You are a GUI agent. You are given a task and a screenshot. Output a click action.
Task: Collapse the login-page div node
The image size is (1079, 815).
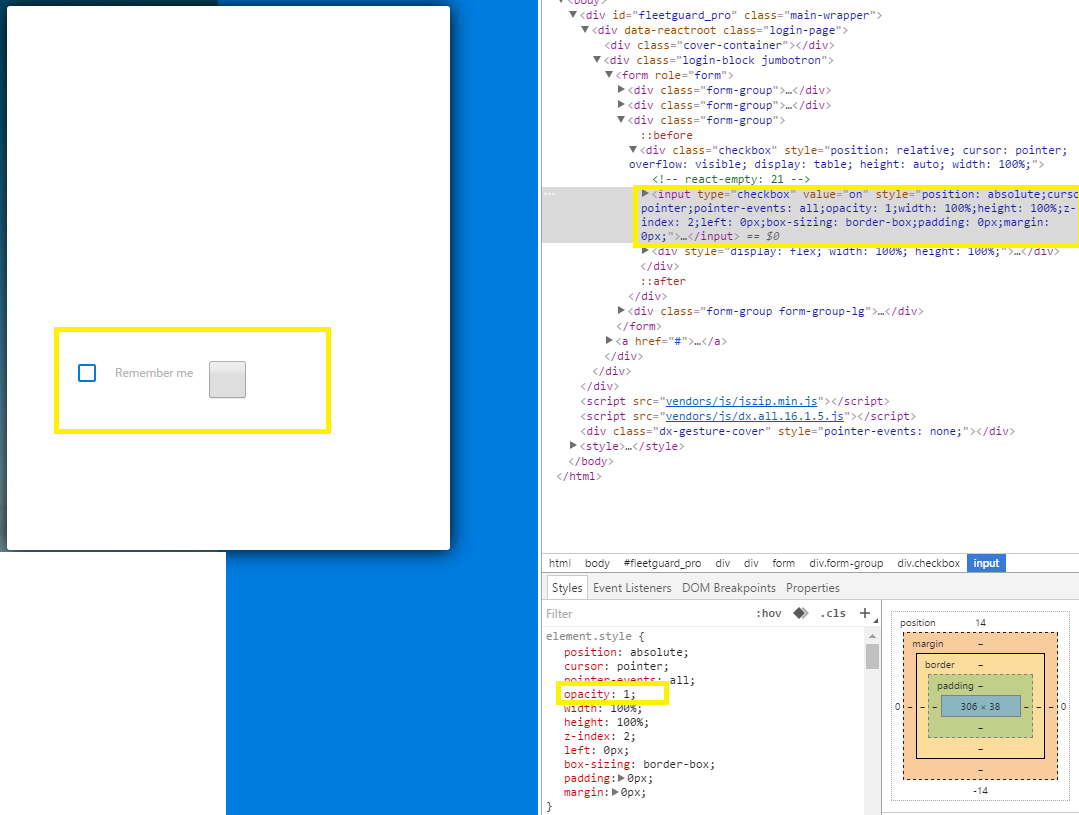click(x=585, y=30)
